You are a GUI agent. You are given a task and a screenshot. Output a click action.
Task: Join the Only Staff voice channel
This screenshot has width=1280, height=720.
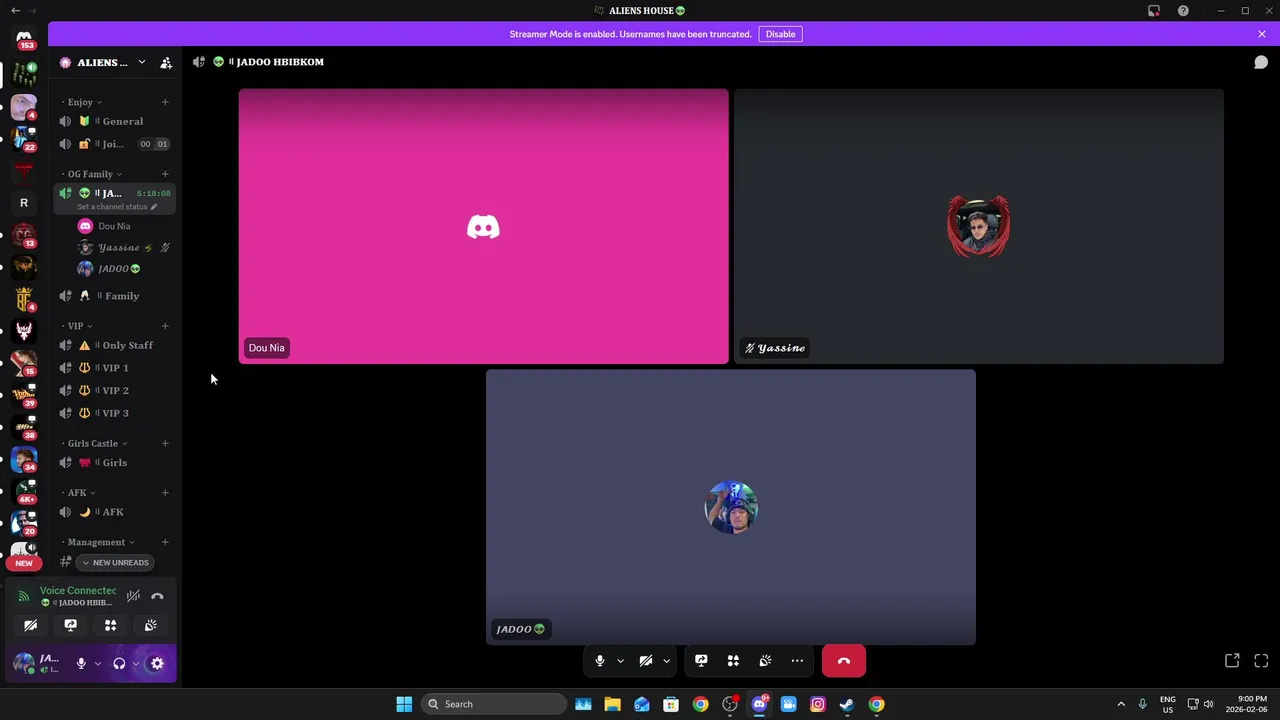pos(115,345)
